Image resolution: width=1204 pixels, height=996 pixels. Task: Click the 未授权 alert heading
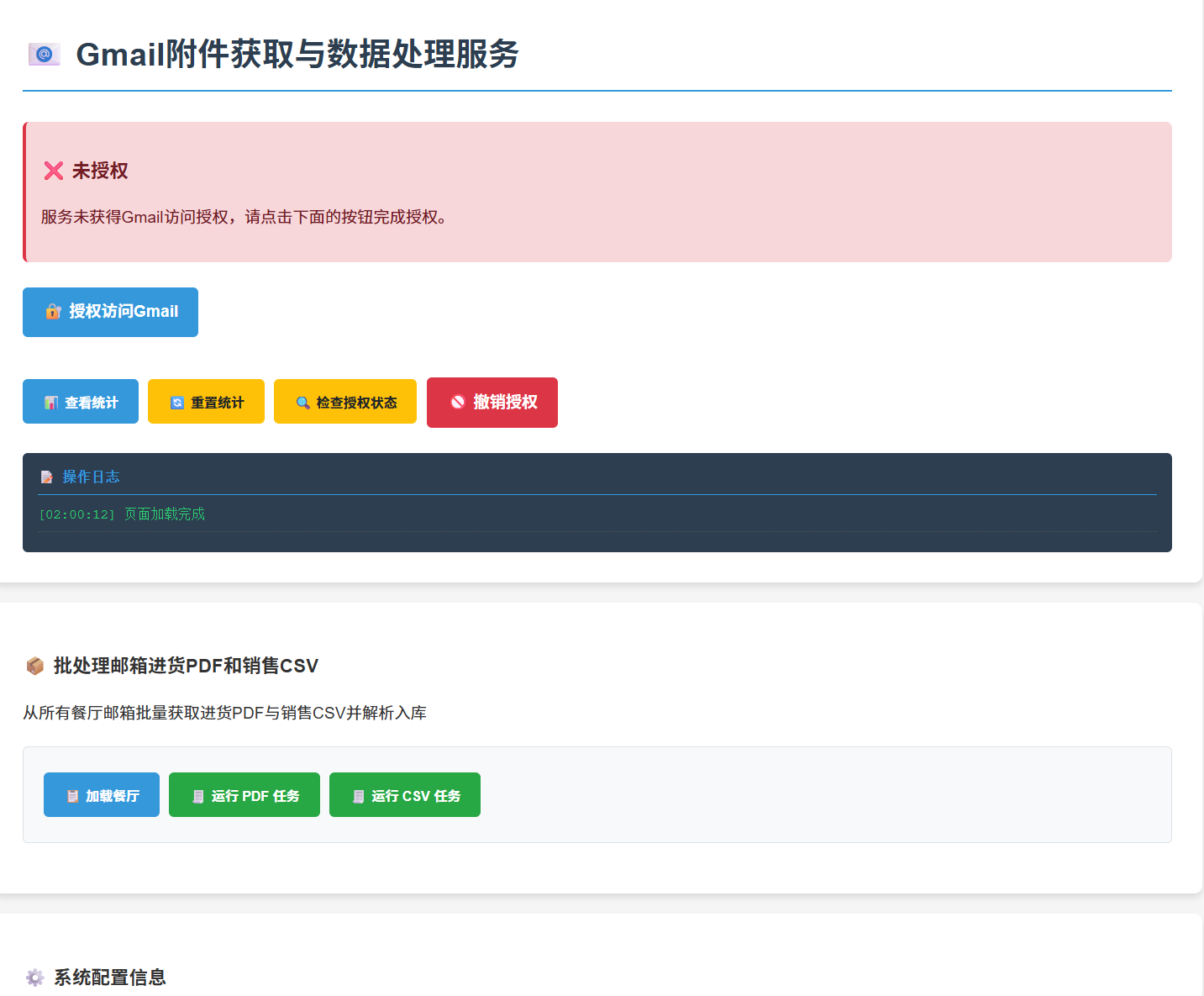(100, 171)
